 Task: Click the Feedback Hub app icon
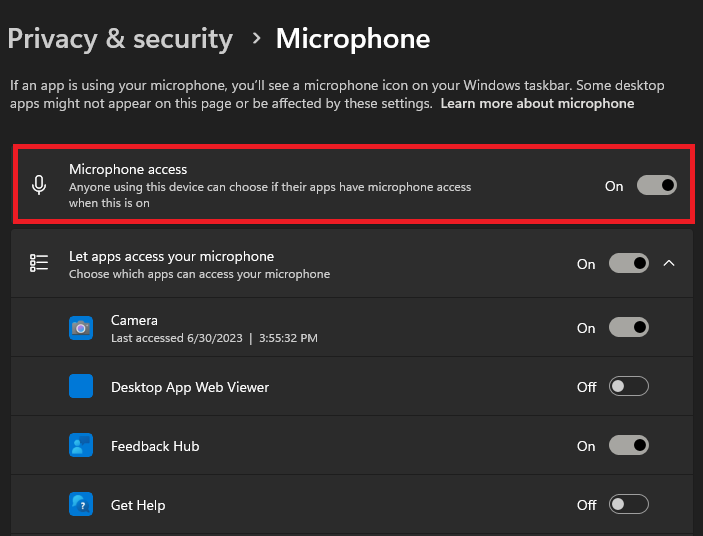(81, 446)
